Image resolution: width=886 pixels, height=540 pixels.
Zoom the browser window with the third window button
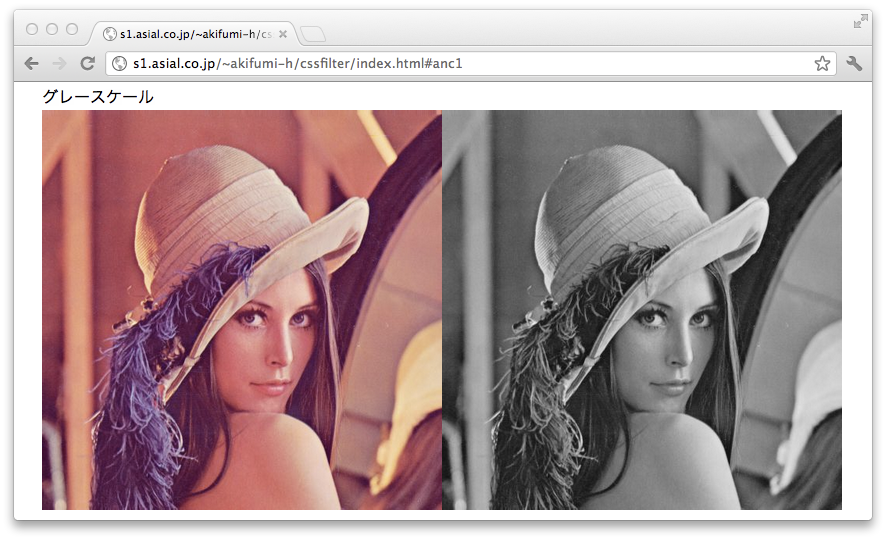point(72,29)
